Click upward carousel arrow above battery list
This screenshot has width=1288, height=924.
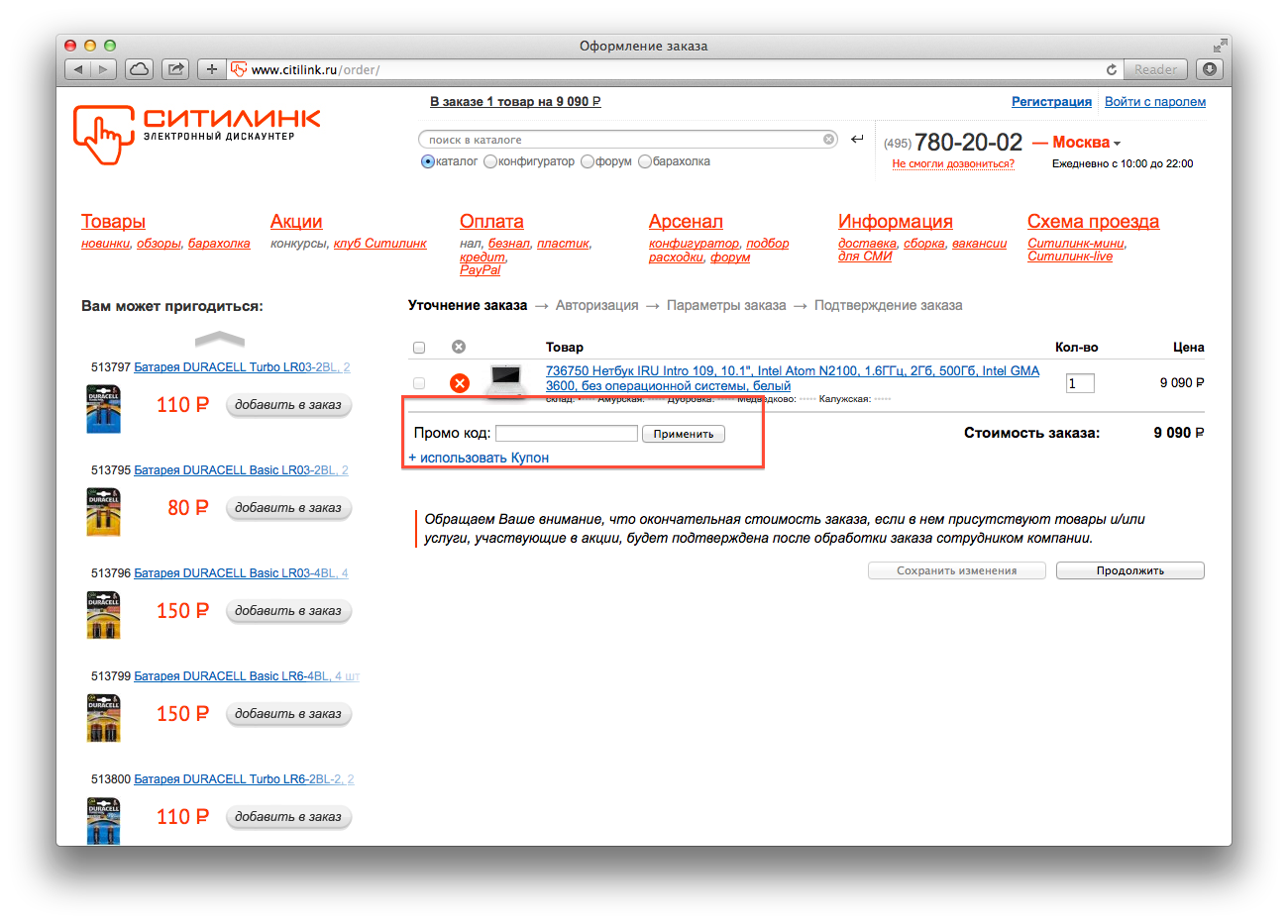pyautogui.click(x=220, y=339)
